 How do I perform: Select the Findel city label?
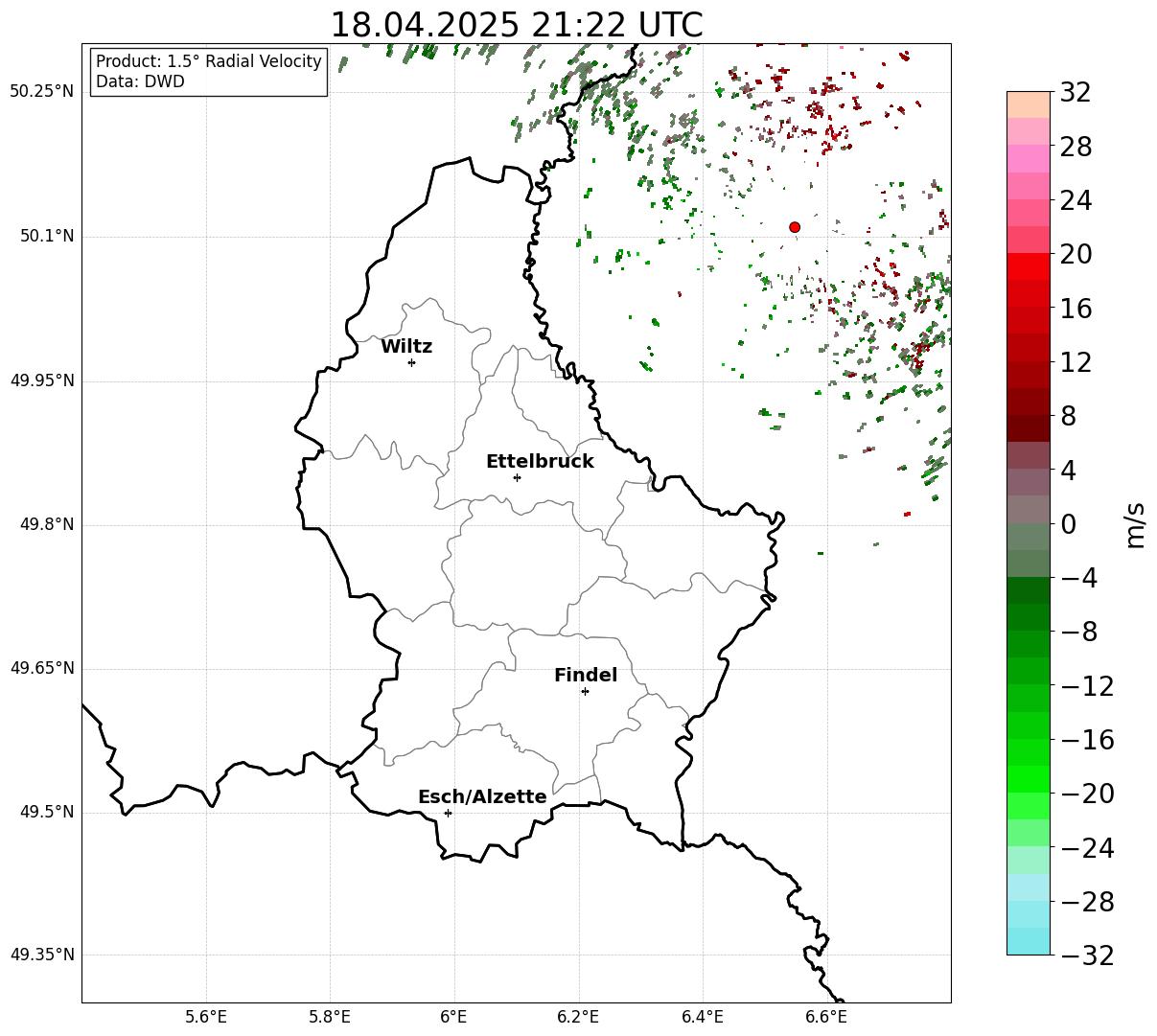[x=586, y=676]
